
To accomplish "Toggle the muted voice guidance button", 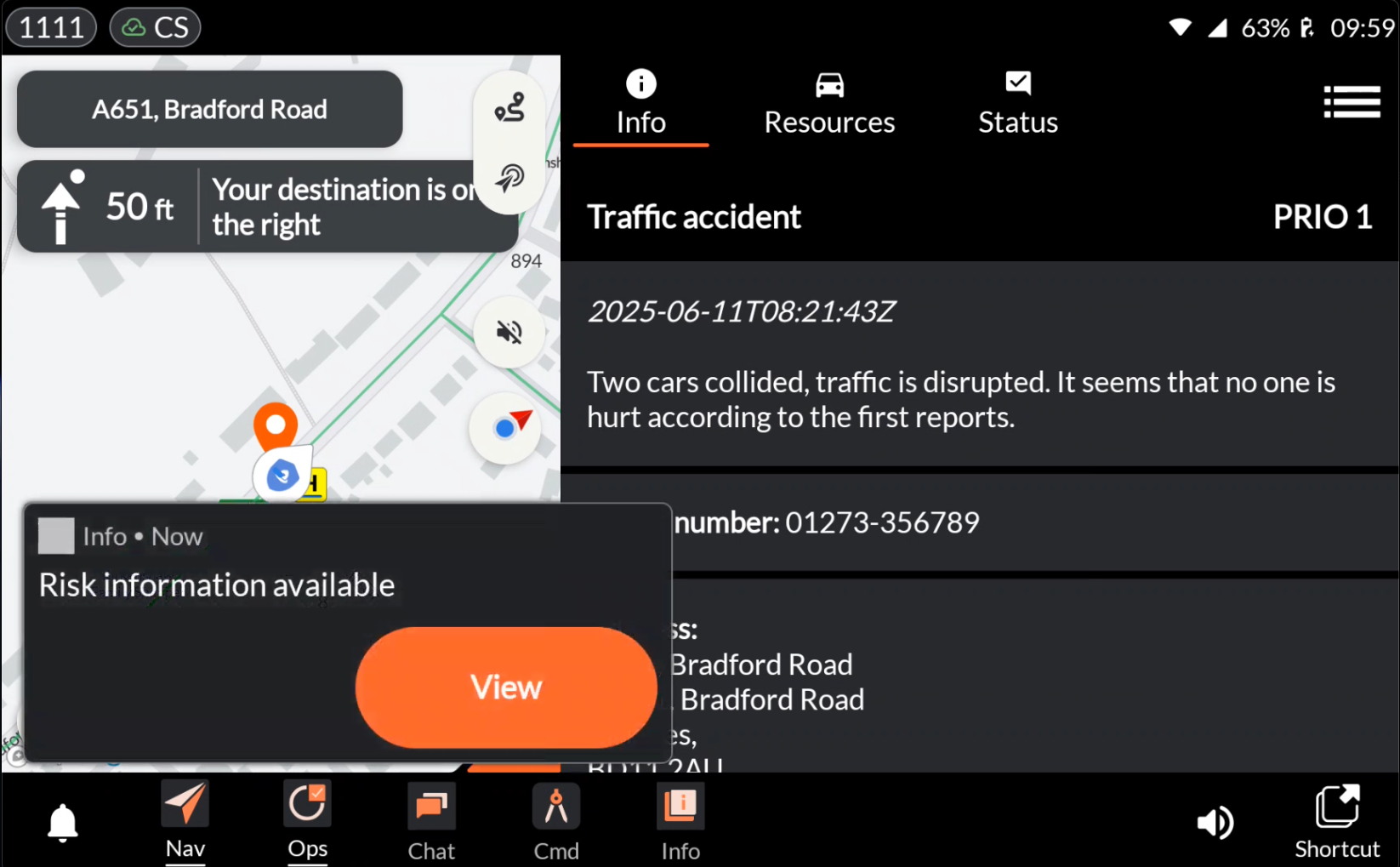I will click(x=509, y=332).
